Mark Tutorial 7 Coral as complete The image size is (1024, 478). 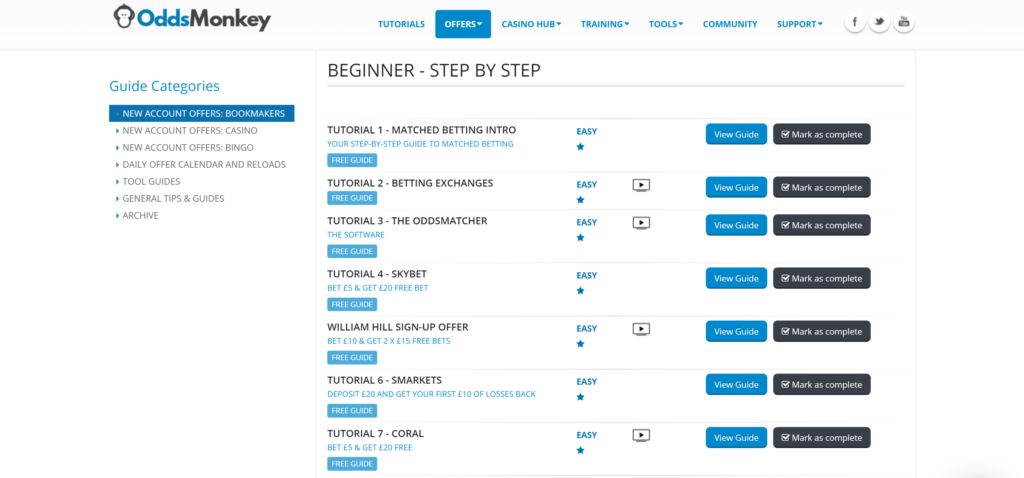coord(822,438)
